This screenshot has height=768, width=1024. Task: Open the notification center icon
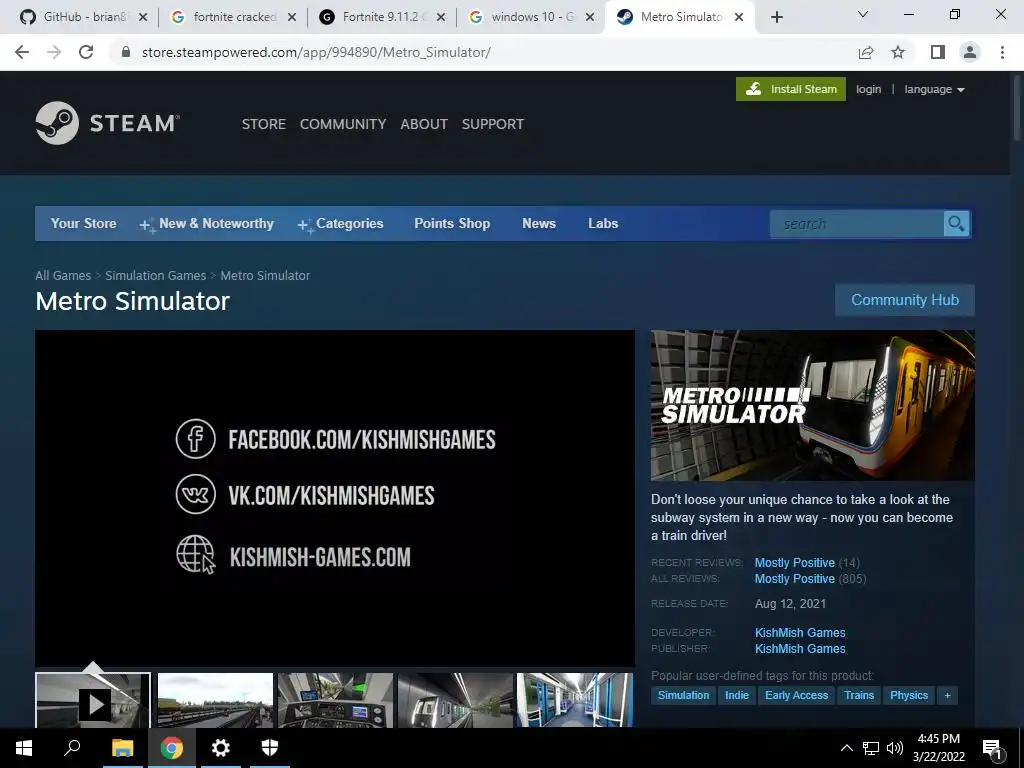pos(993,748)
